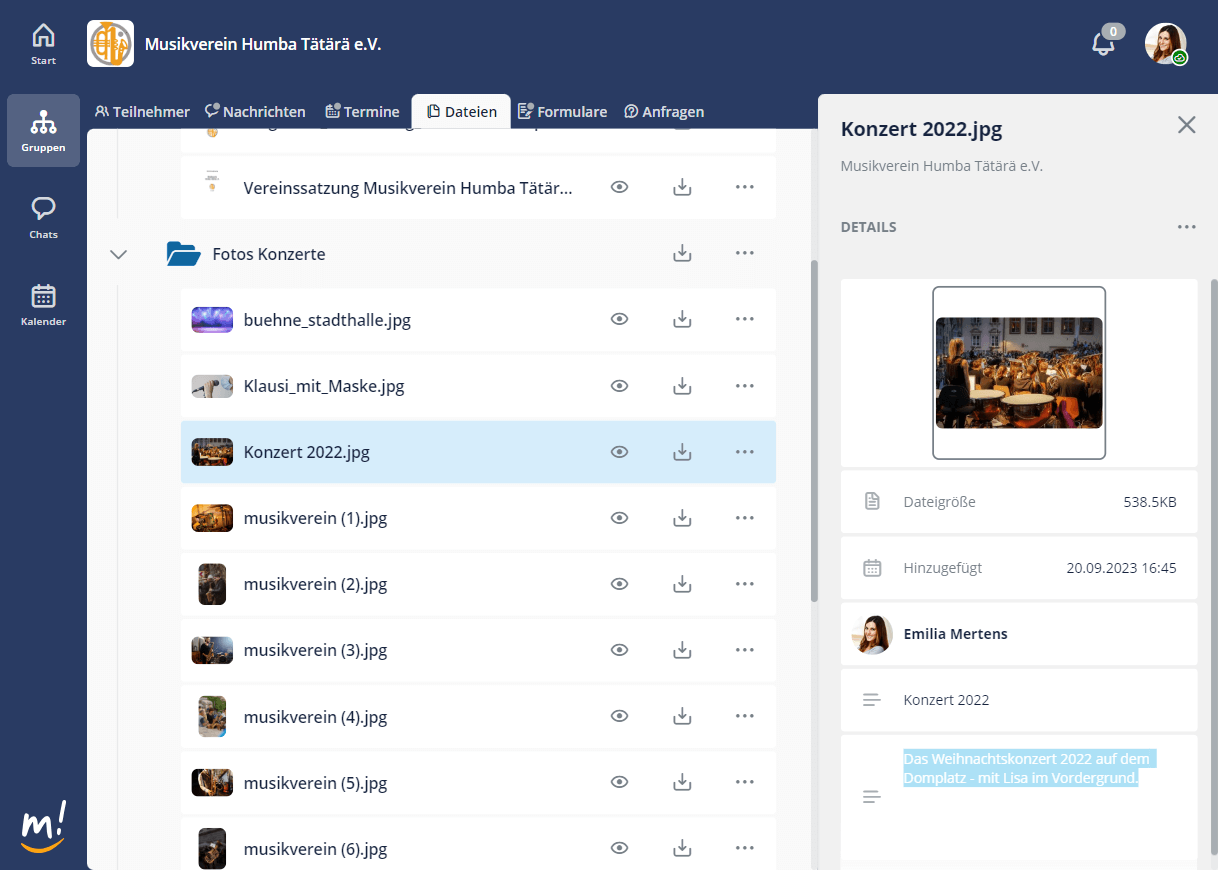Click the user profile avatar
Screen dimensions: 1218x870
click(1165, 44)
